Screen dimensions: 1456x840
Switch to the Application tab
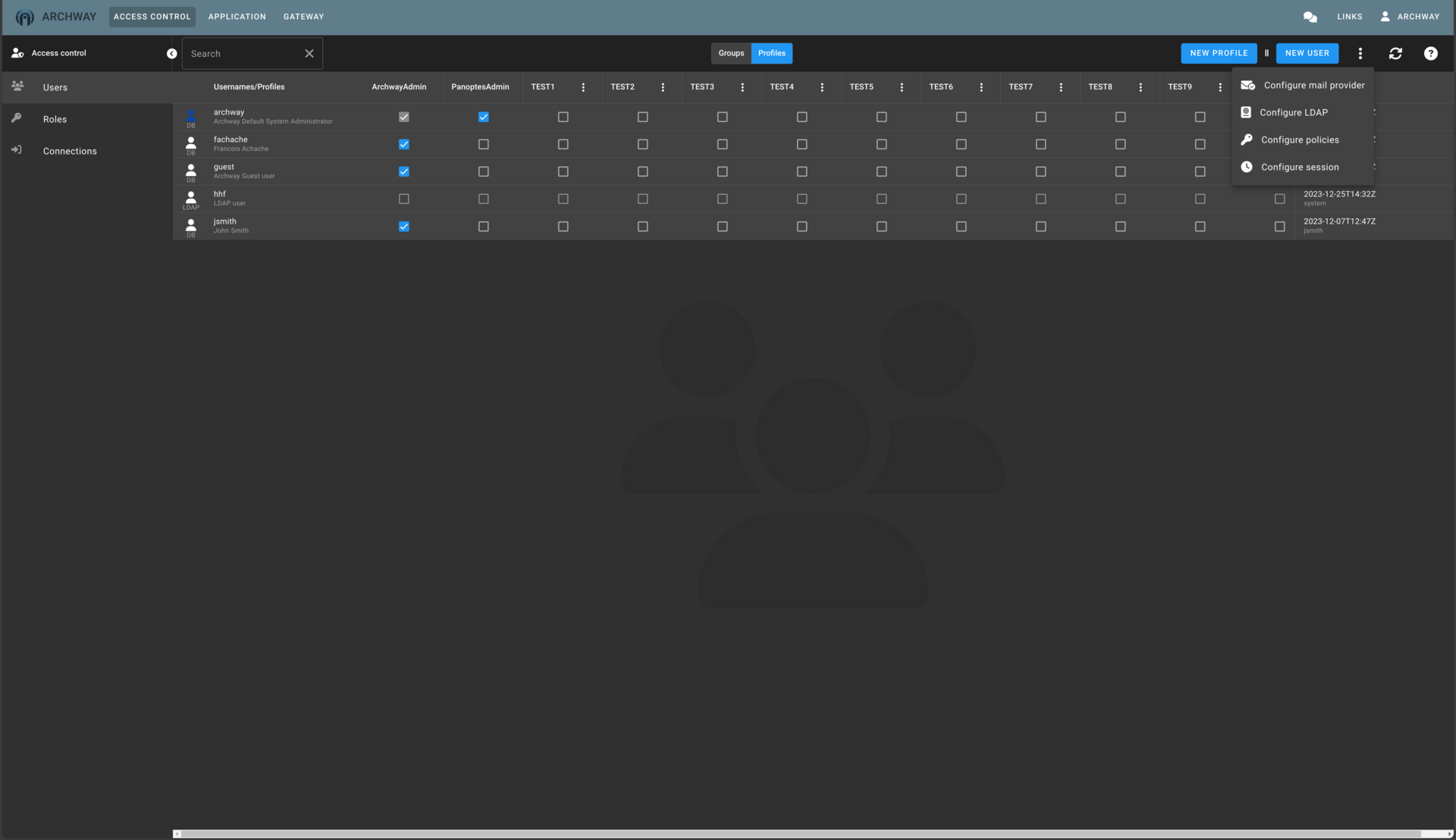point(237,17)
